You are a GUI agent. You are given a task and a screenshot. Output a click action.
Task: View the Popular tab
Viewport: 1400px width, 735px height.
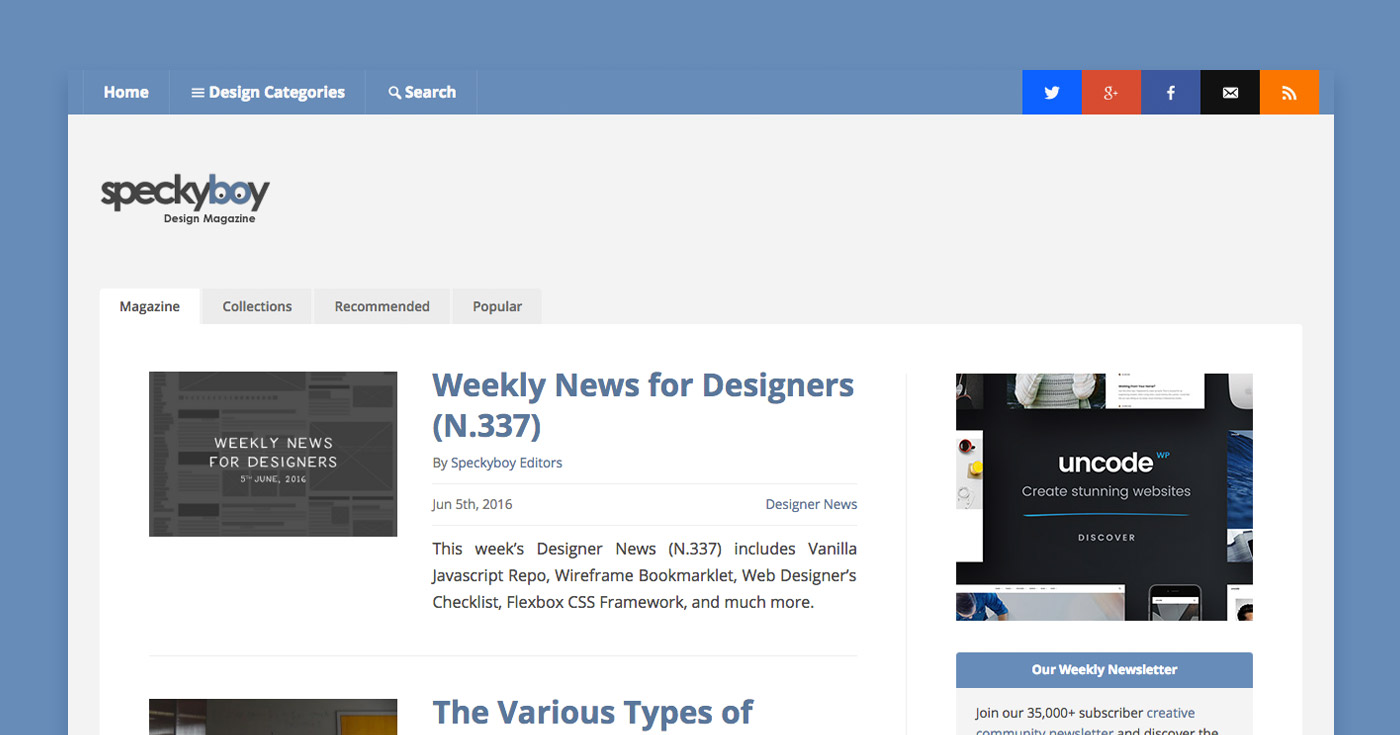coord(497,306)
